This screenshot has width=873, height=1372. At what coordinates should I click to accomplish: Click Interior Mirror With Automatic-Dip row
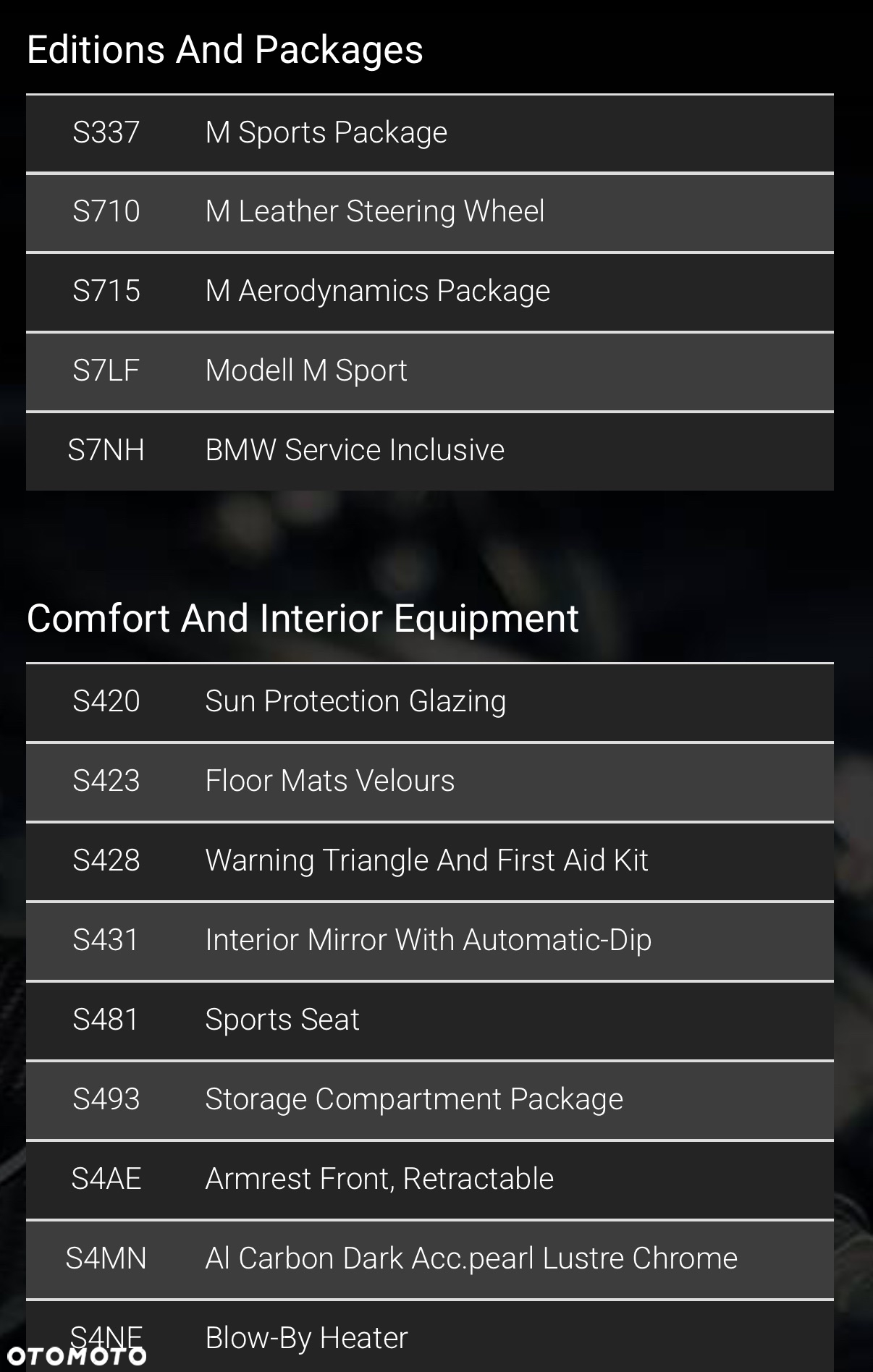click(x=430, y=941)
